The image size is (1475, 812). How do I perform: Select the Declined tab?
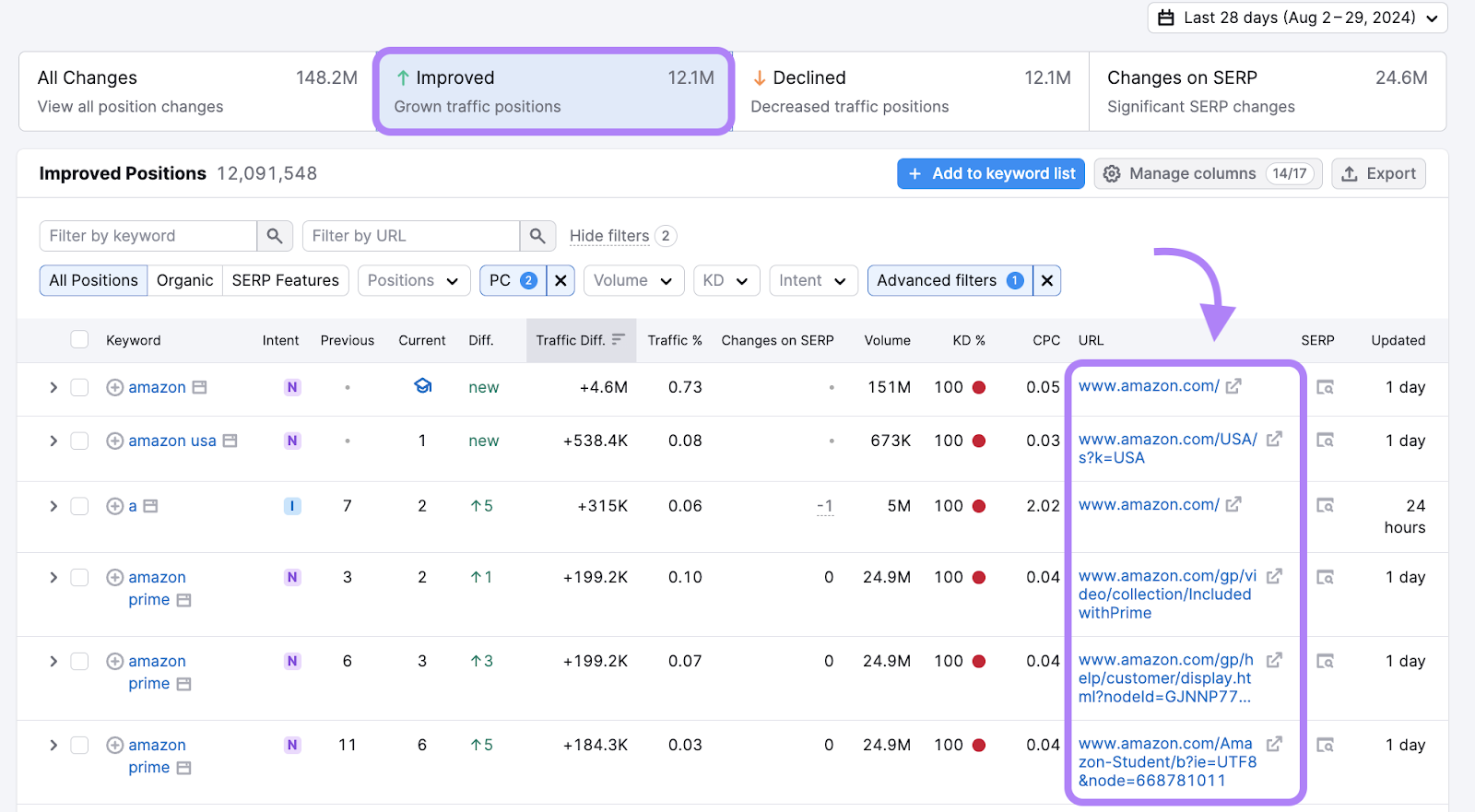[911, 91]
